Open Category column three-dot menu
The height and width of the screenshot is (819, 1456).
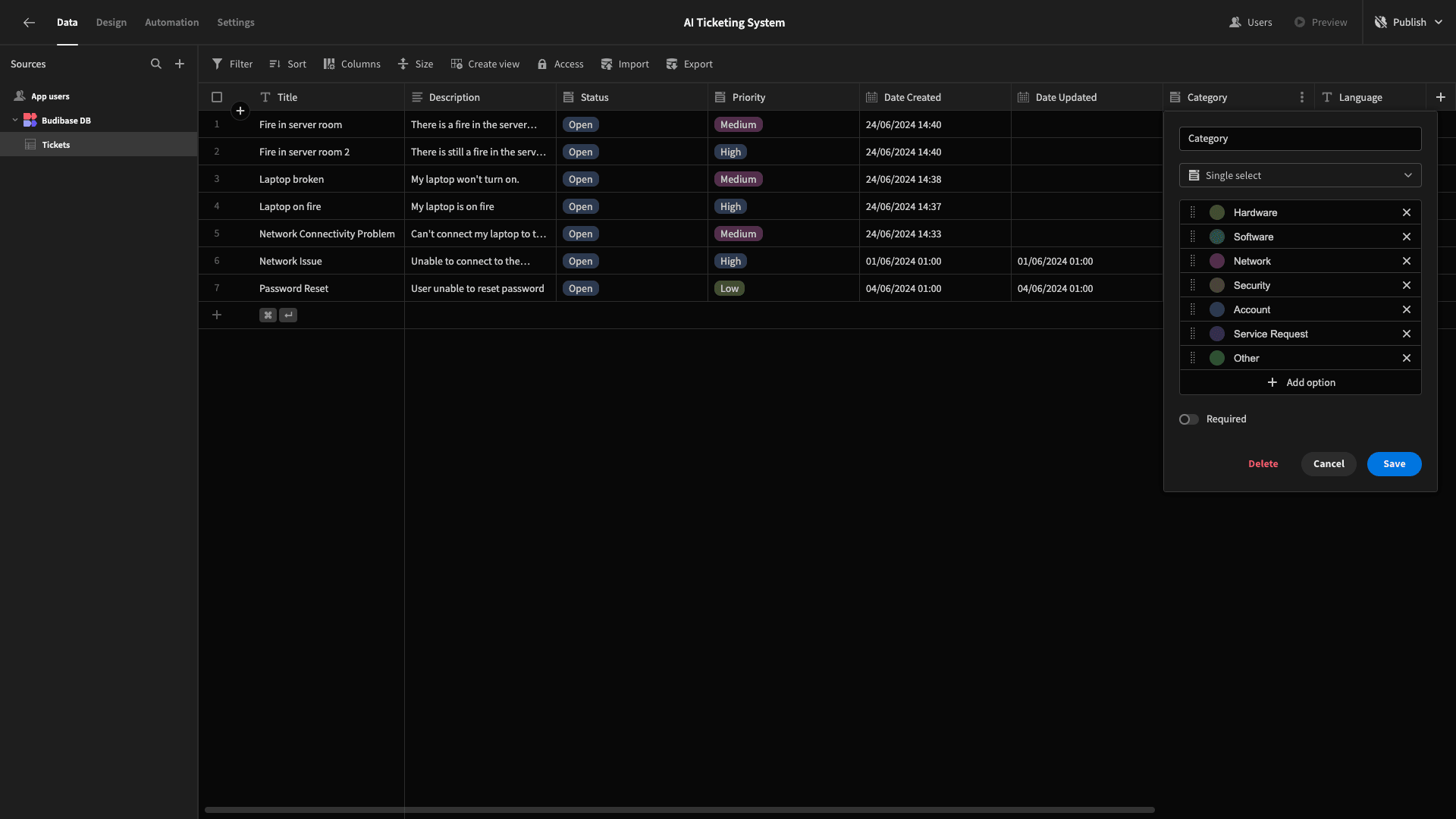pyautogui.click(x=1302, y=97)
